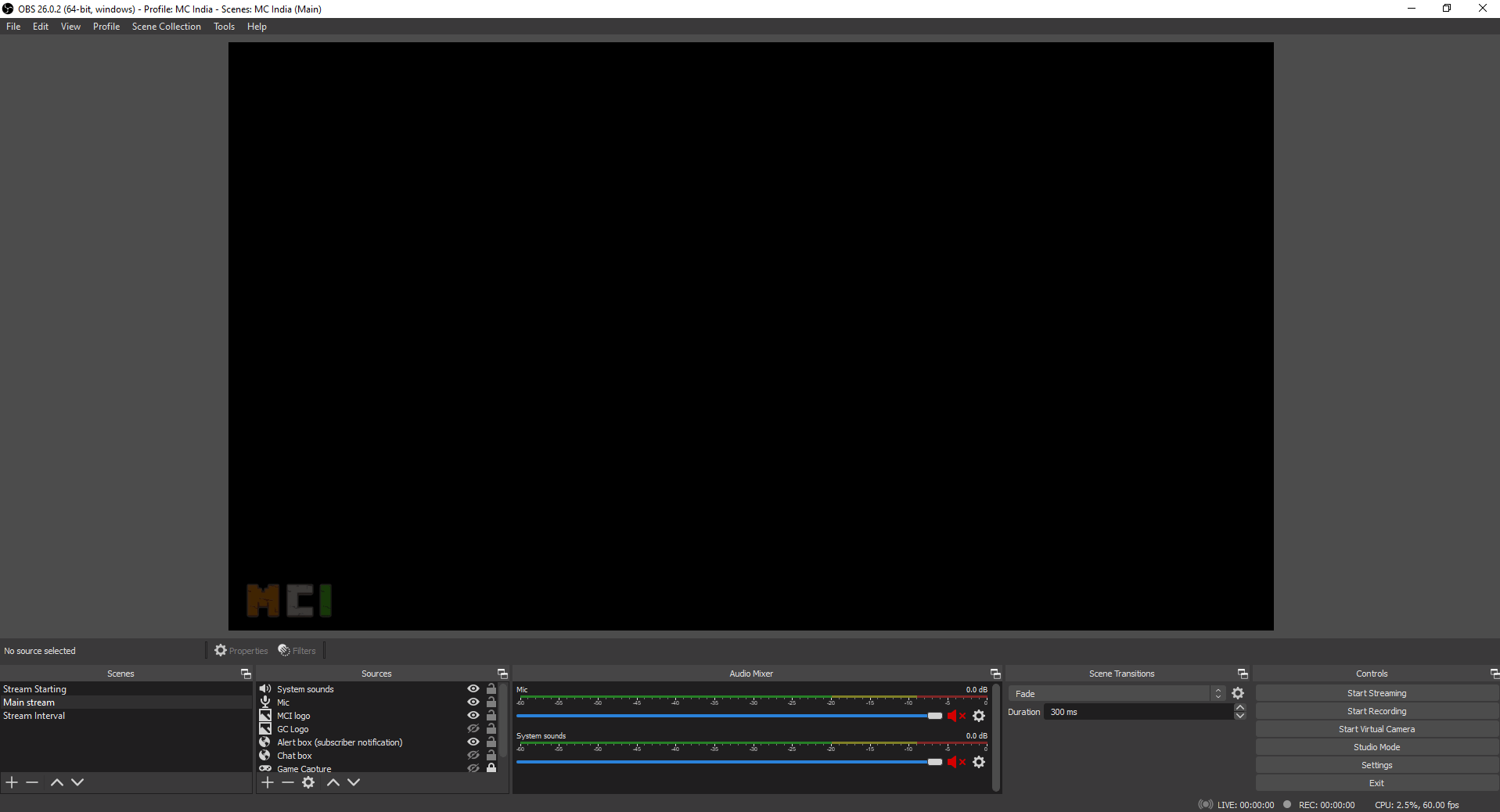The height and width of the screenshot is (812, 1500).
Task: Open source properties gear in Sources toolbar
Action: (308, 782)
